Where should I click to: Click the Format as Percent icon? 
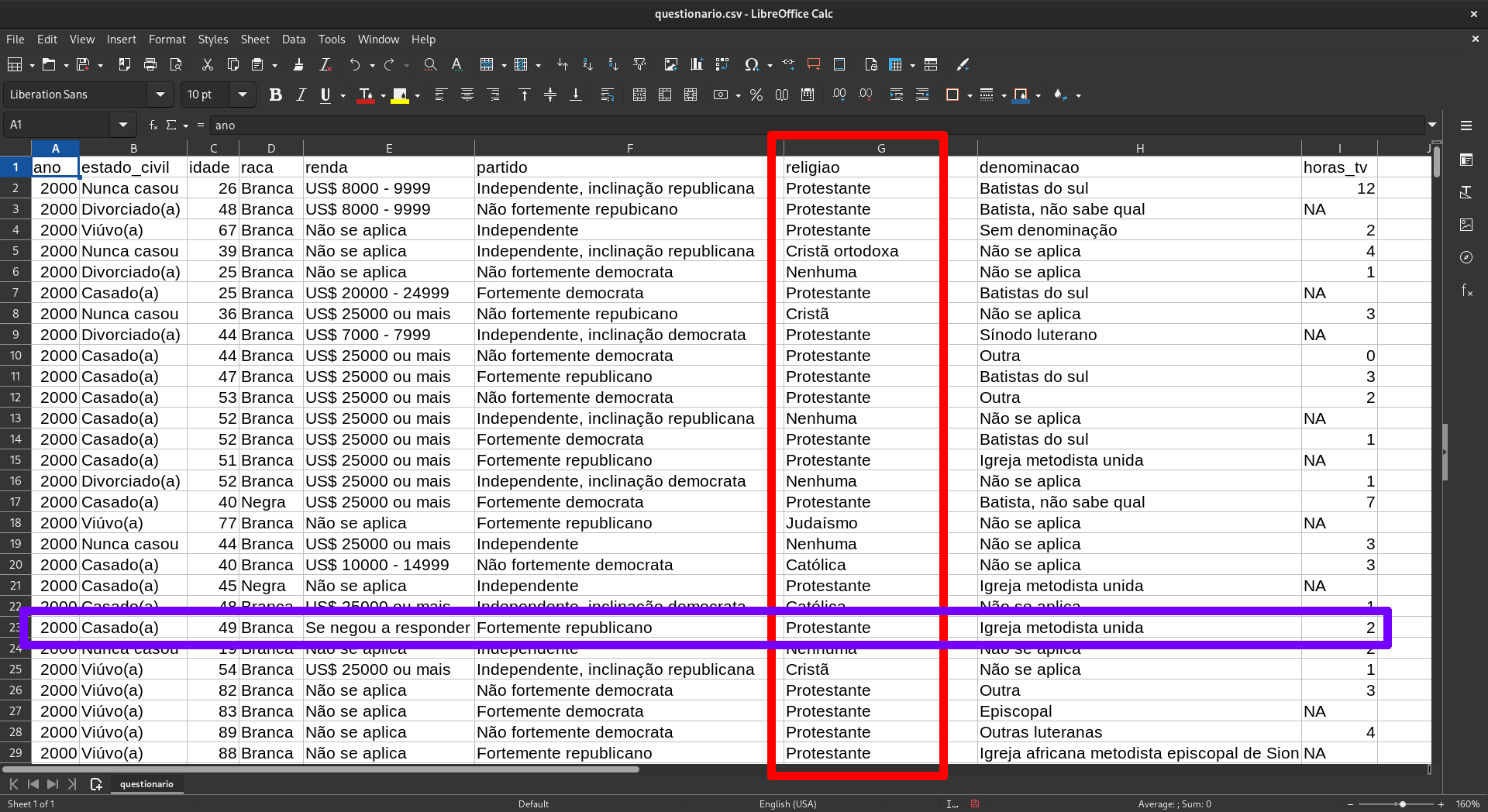756,95
